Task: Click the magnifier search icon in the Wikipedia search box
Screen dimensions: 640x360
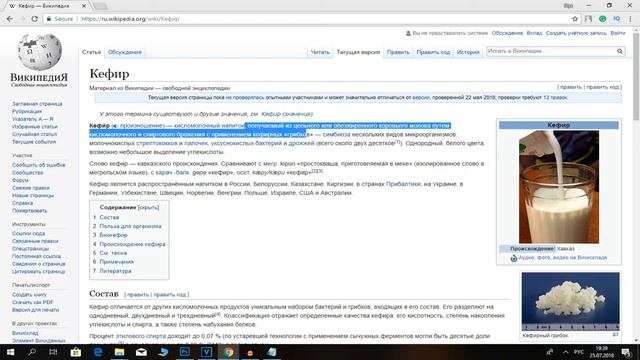Action: pos(620,51)
